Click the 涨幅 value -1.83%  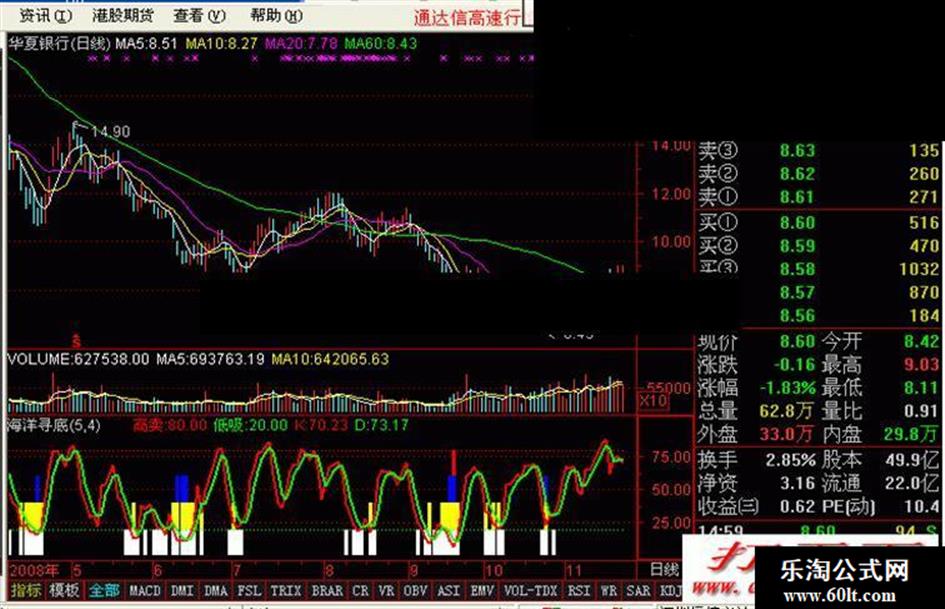[x=788, y=388]
